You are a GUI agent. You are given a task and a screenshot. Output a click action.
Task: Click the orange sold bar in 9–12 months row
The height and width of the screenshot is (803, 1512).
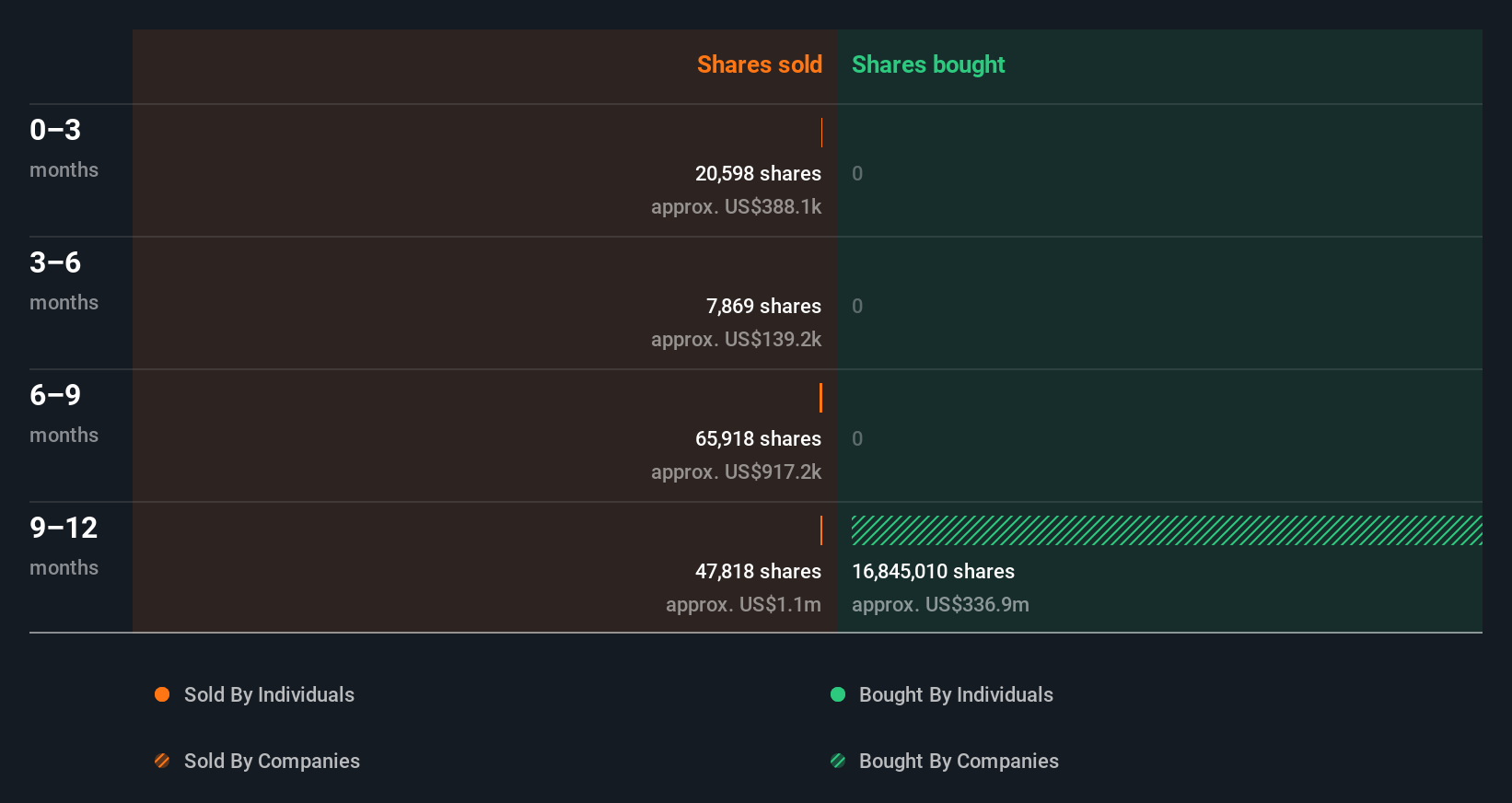click(821, 530)
